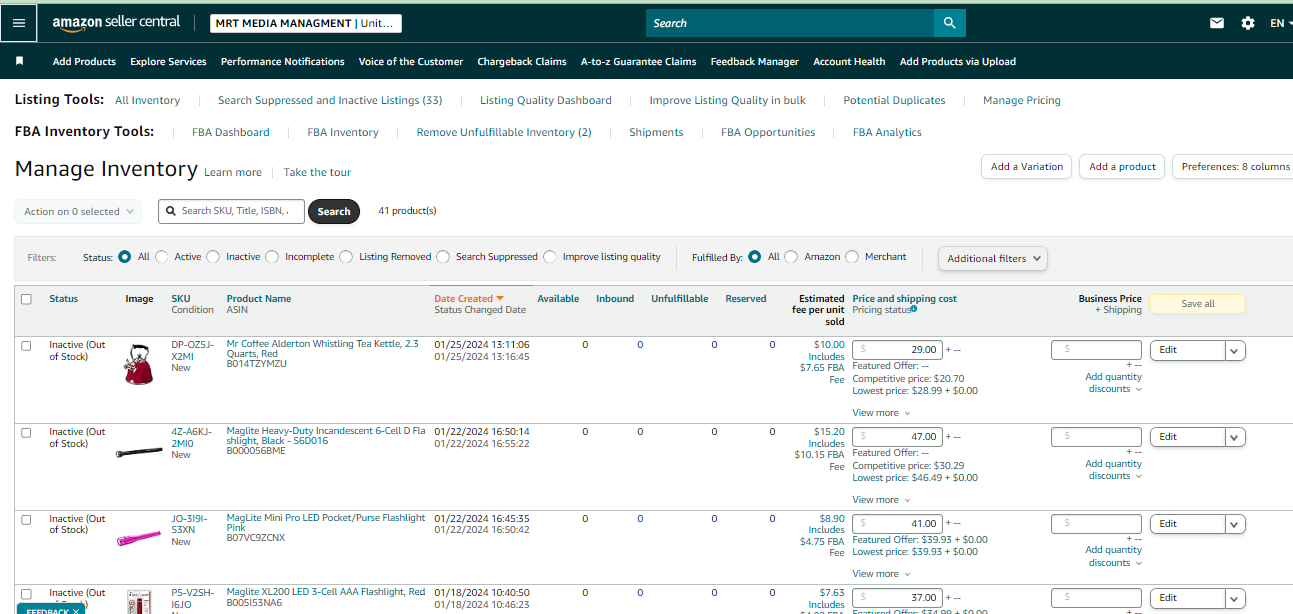
Task: Open the red tea kettle product thumbnail
Action: (x=139, y=364)
